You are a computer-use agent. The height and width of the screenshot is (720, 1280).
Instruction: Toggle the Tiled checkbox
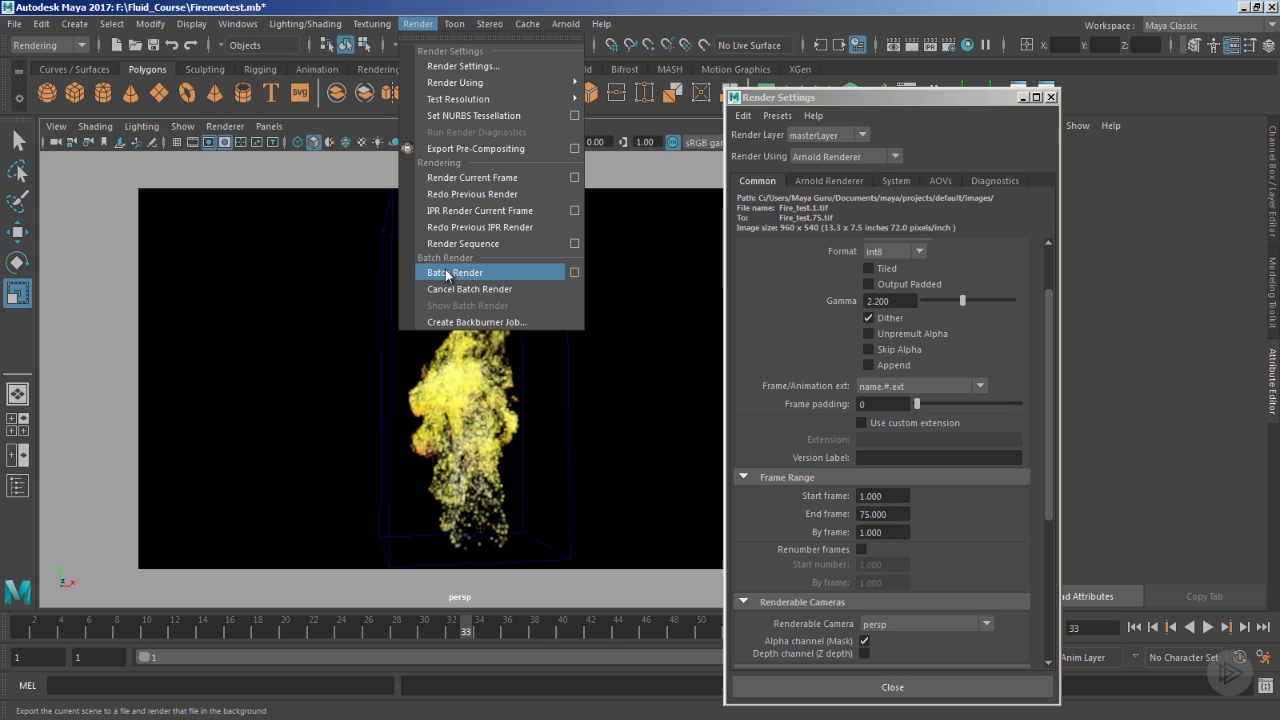pyautogui.click(x=868, y=268)
